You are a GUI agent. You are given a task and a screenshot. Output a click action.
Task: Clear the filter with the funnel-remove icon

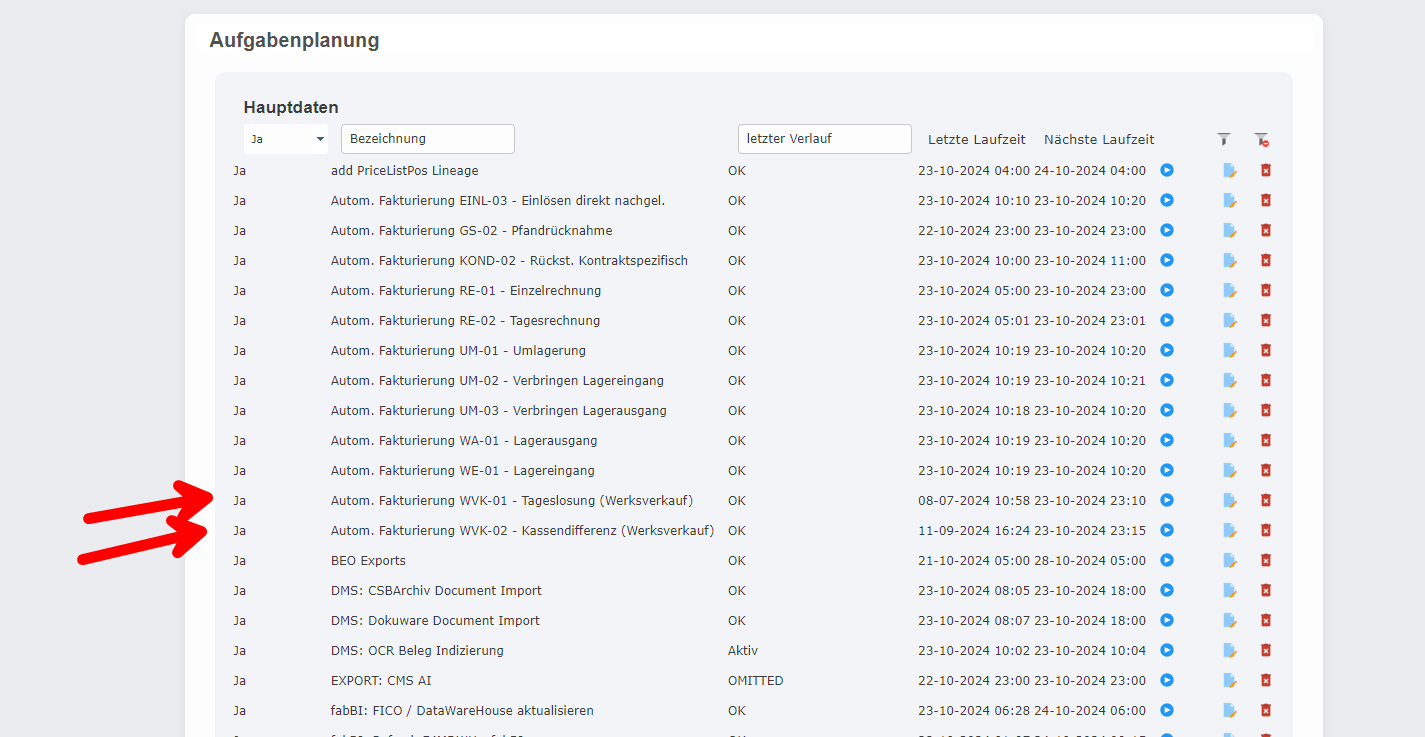click(1261, 140)
